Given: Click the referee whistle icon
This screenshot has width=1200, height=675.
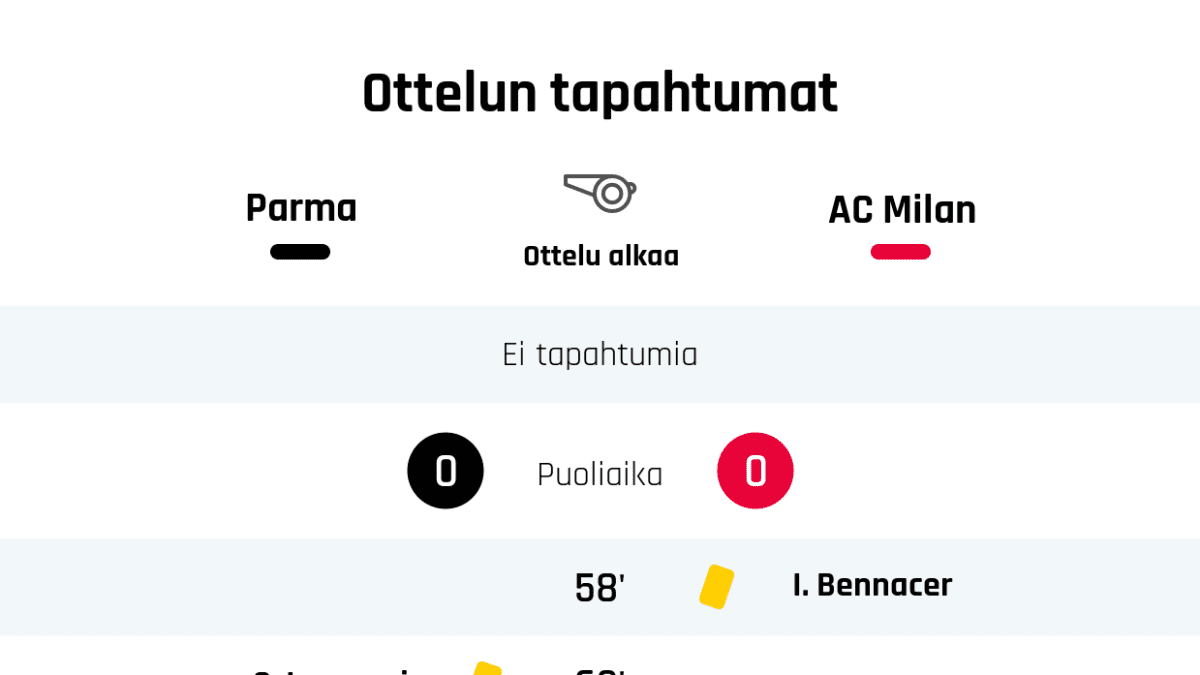Looking at the screenshot, I should pos(600,192).
